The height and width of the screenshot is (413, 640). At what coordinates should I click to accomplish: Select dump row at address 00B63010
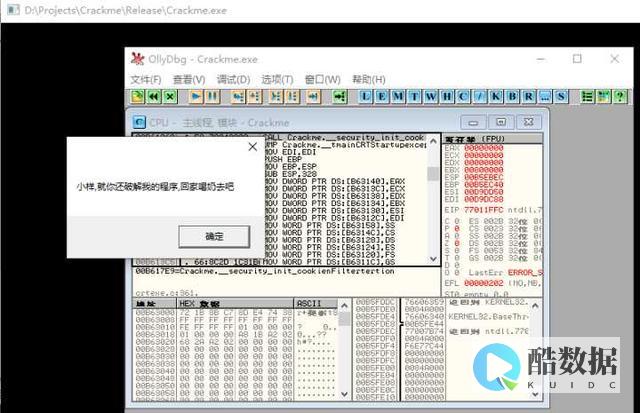click(x=236, y=327)
